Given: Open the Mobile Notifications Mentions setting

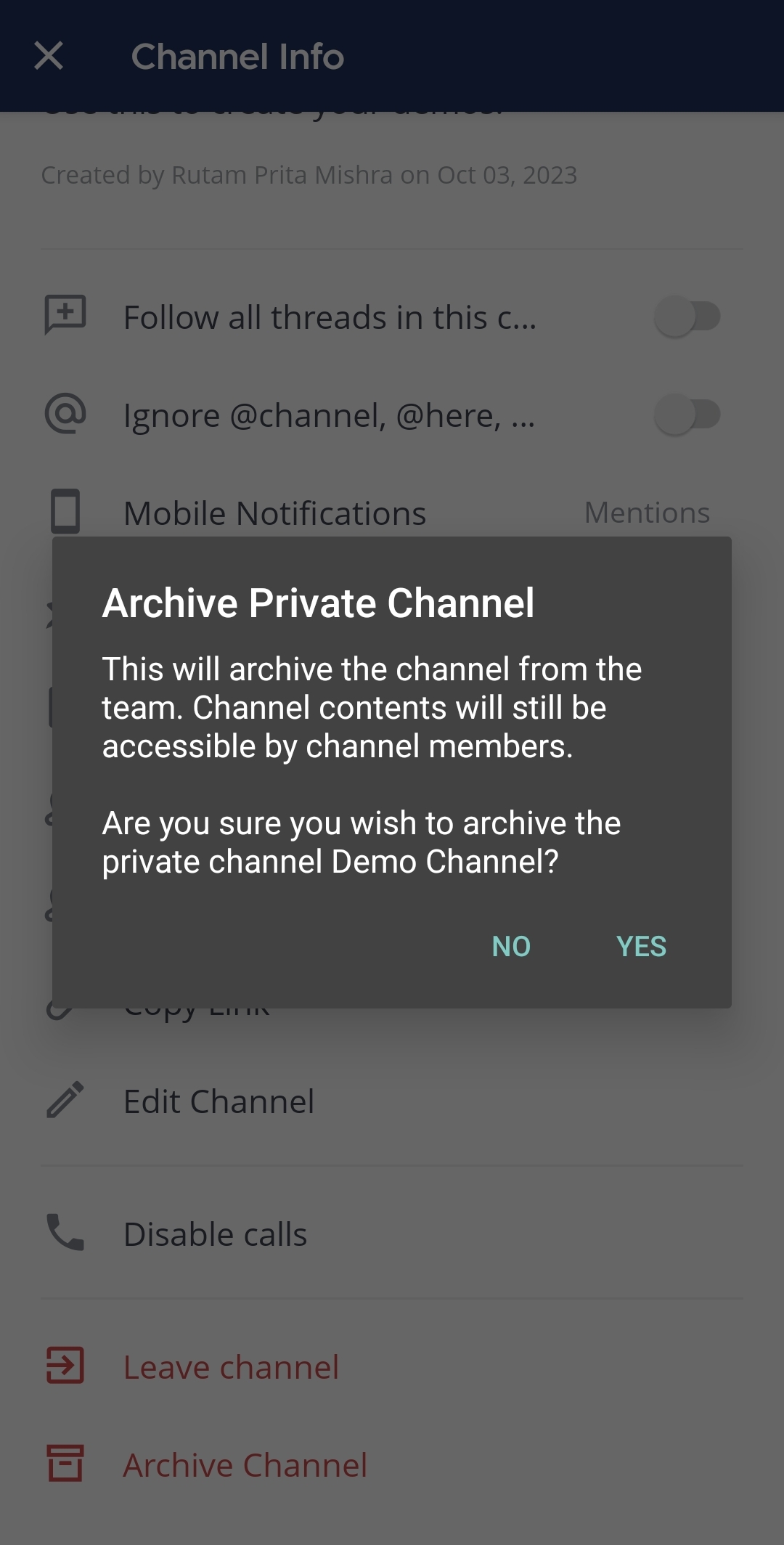Looking at the screenshot, I should (647, 512).
